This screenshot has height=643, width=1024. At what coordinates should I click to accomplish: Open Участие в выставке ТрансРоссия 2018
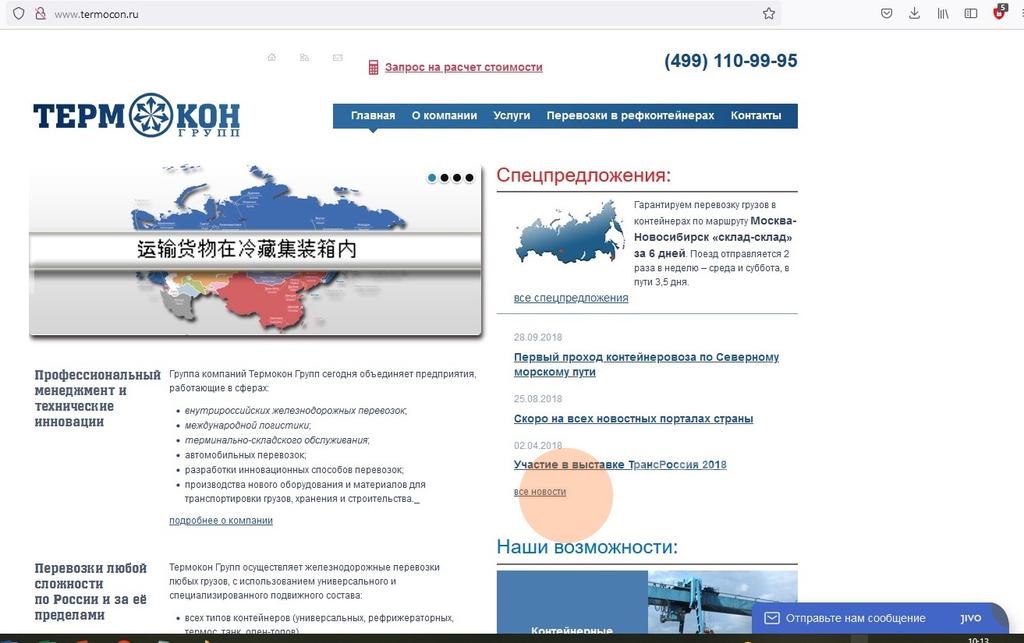pos(620,465)
